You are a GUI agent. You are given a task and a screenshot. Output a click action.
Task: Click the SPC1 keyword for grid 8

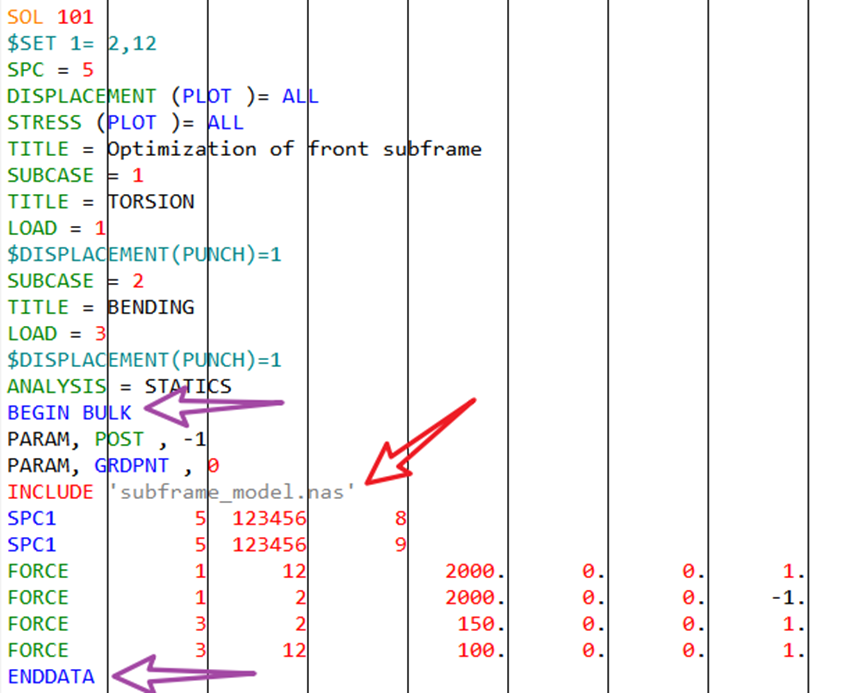tap(32, 518)
